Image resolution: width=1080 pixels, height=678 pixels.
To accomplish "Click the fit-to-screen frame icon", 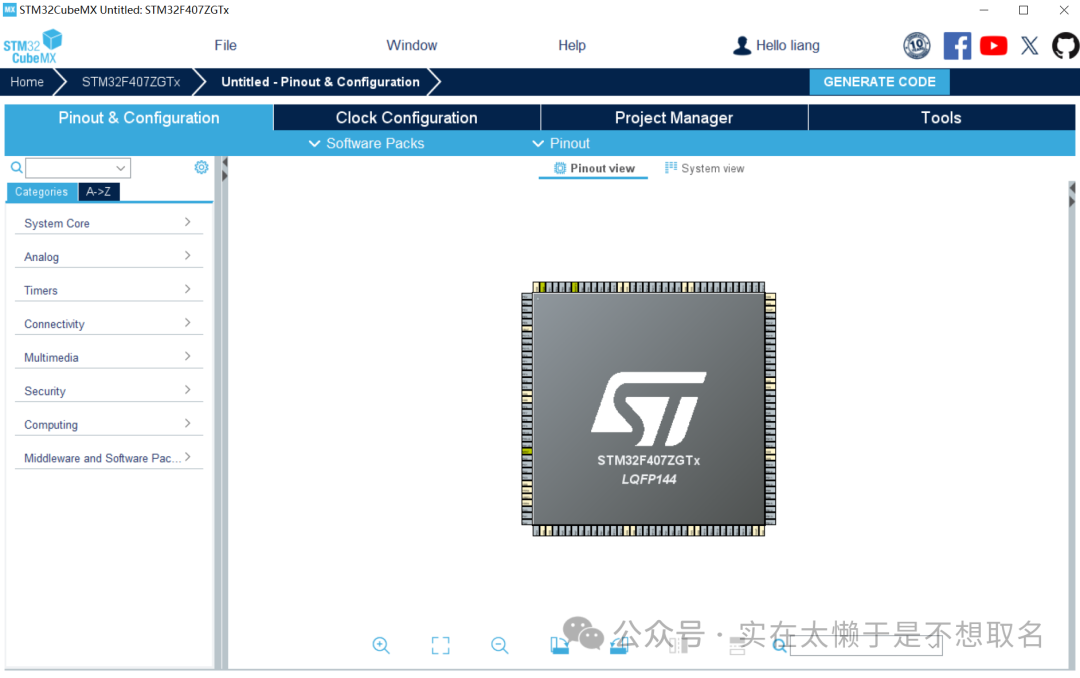I will [440, 646].
